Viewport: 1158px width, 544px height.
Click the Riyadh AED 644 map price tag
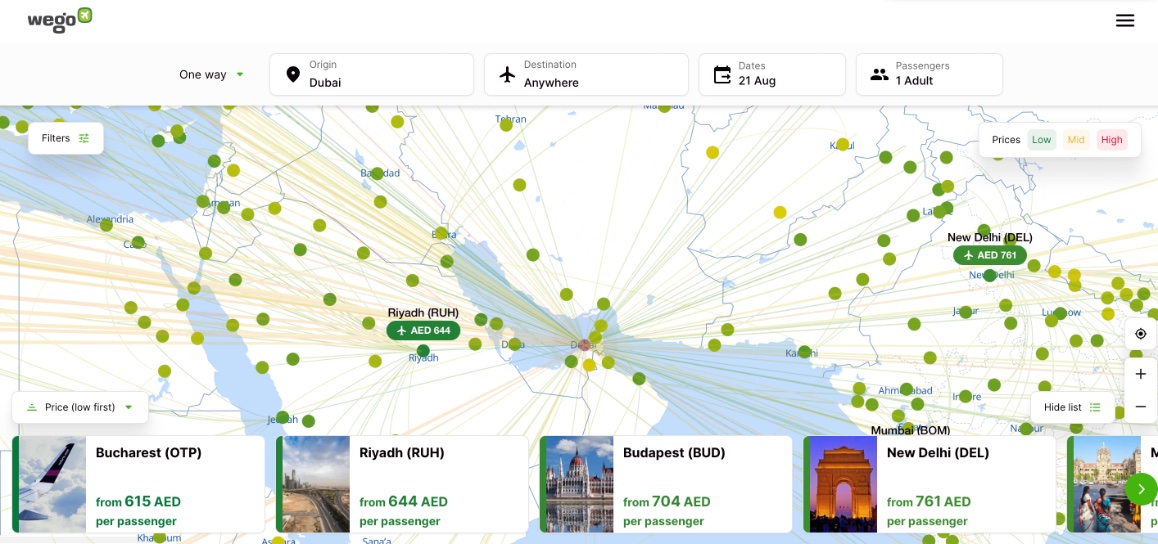tap(423, 330)
